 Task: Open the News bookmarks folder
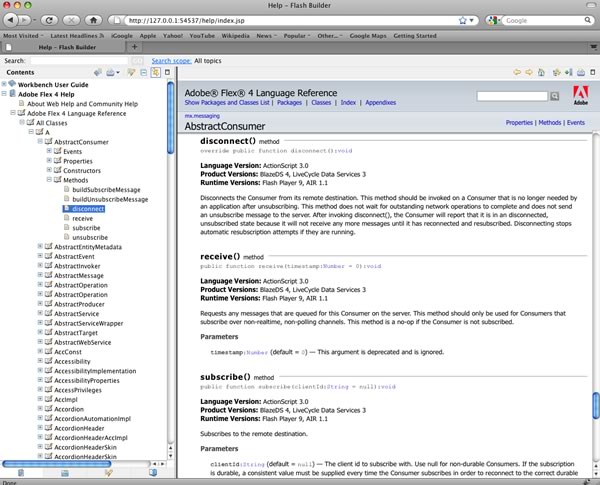pos(266,36)
